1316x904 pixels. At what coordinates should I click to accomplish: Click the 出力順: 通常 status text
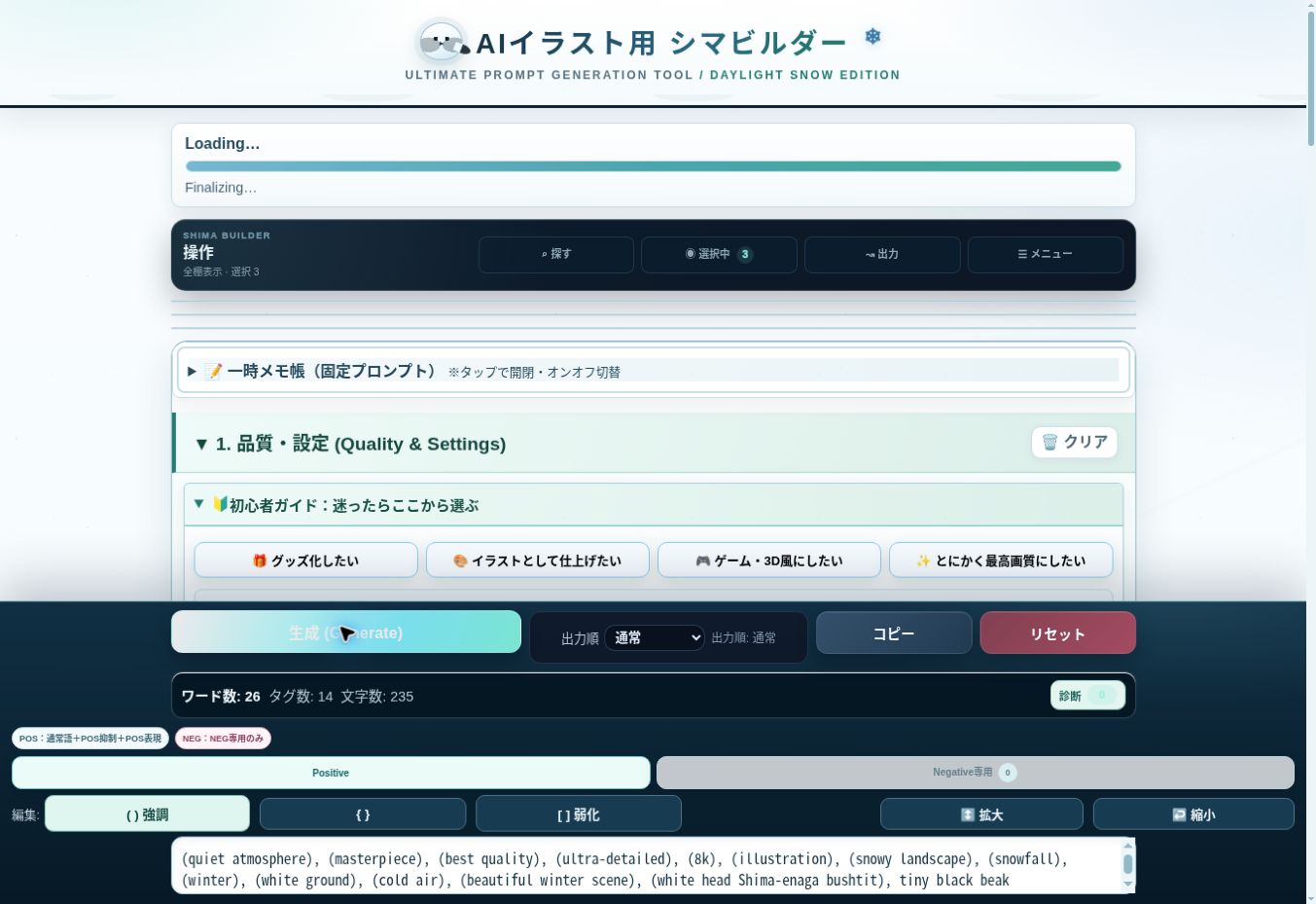point(744,638)
